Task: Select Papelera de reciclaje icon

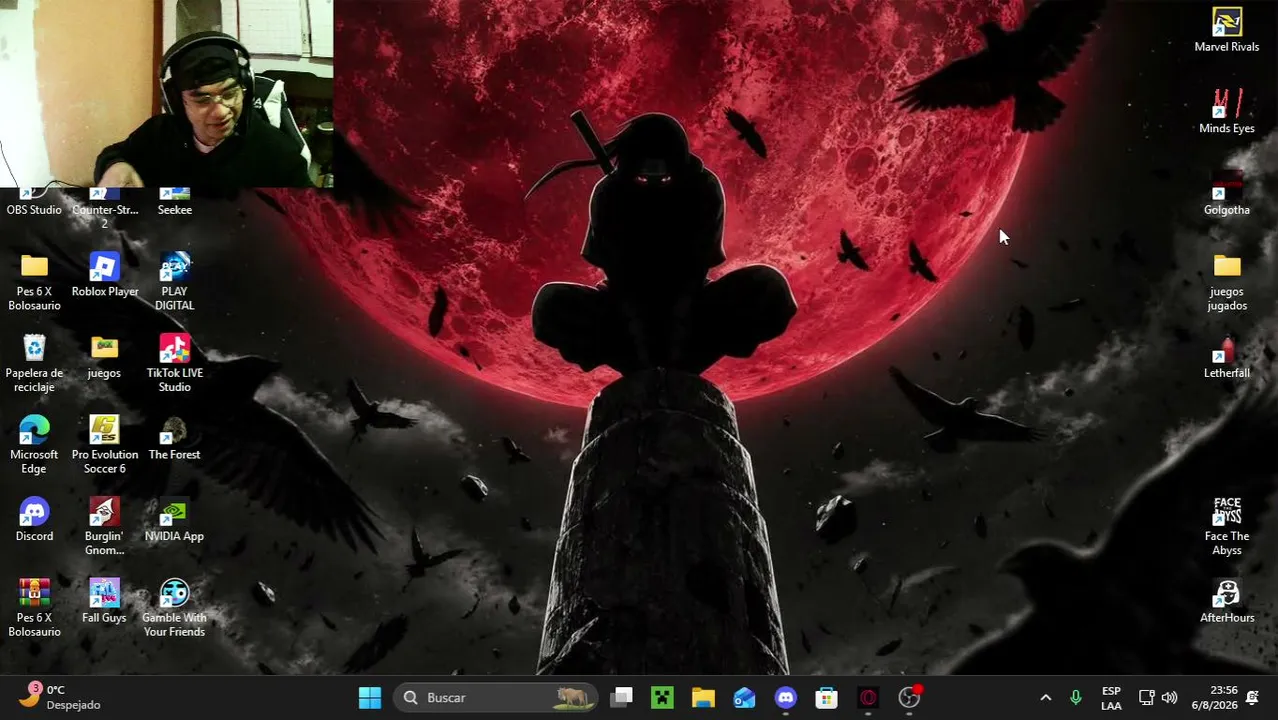Action: coord(34,364)
